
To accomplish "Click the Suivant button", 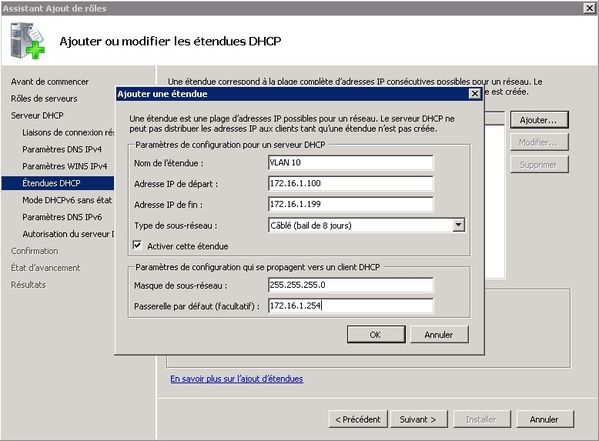I will pyautogui.click(x=418, y=419).
